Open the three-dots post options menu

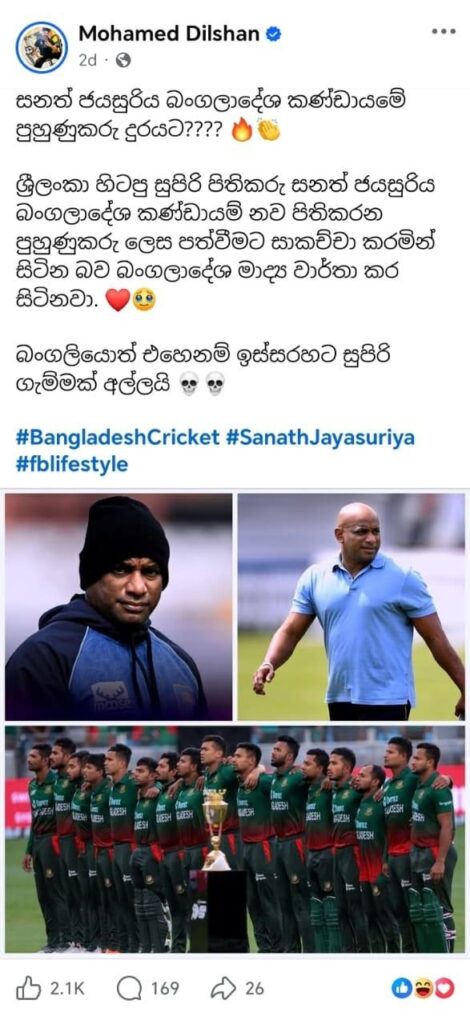point(443,31)
